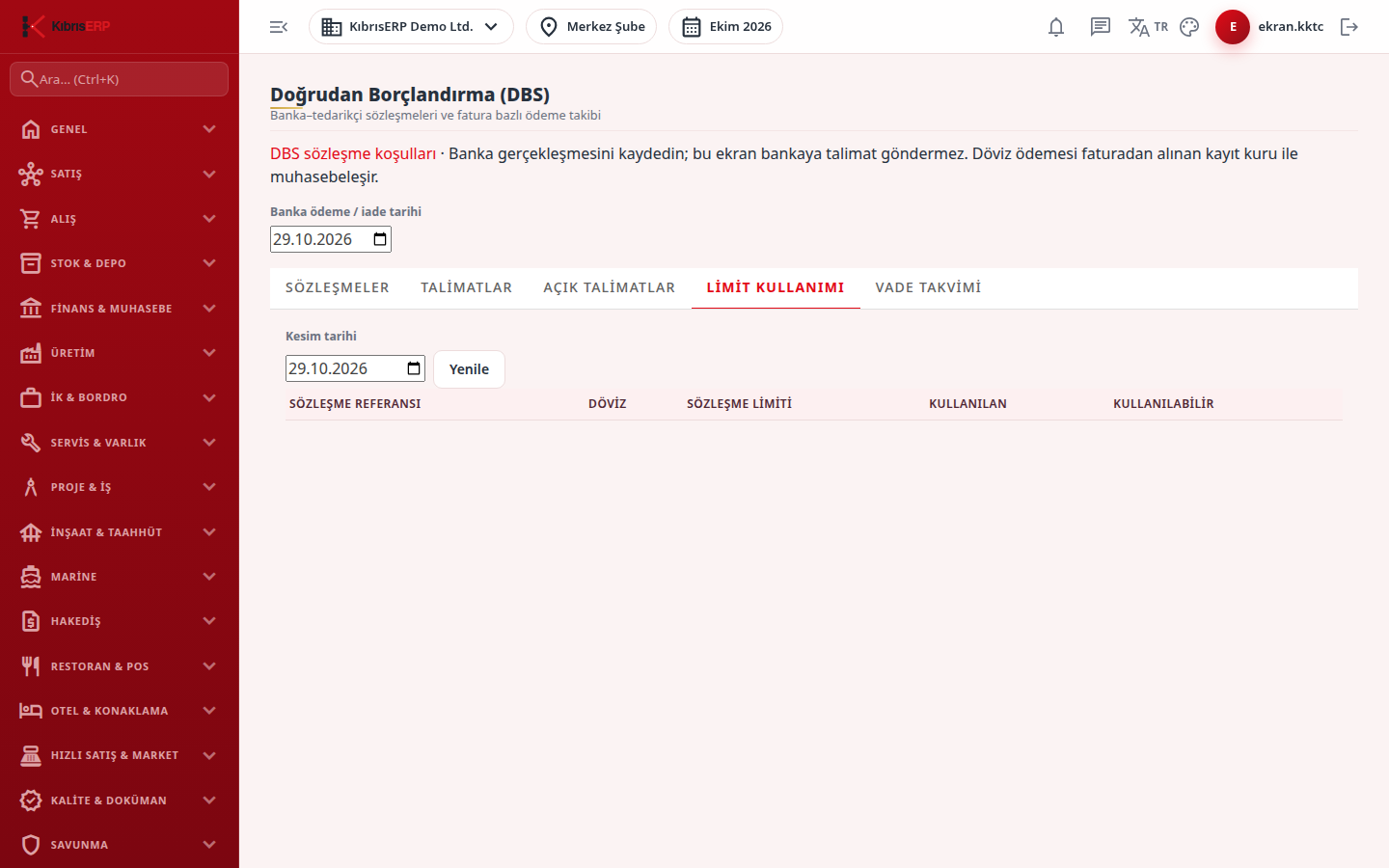Select the Limit Kullanımı tab
Viewport: 1389px width, 868px height.
pos(776,287)
